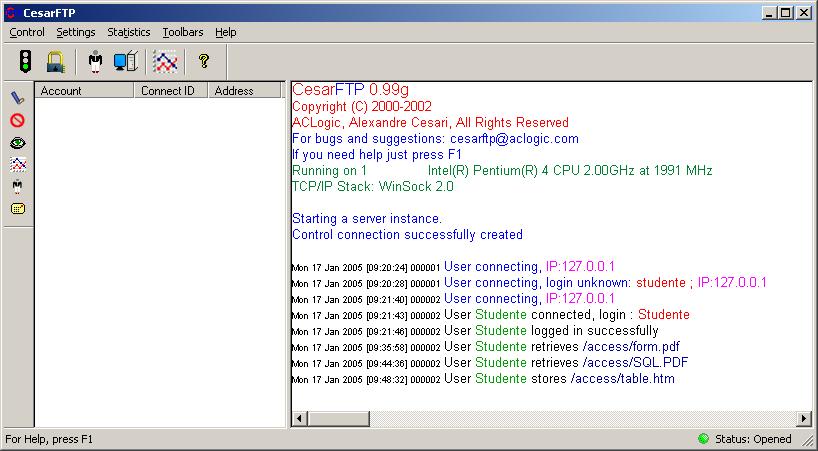Click the cesarftp@aclogic.com email text
Screen dimensions: 818x451
point(514,139)
